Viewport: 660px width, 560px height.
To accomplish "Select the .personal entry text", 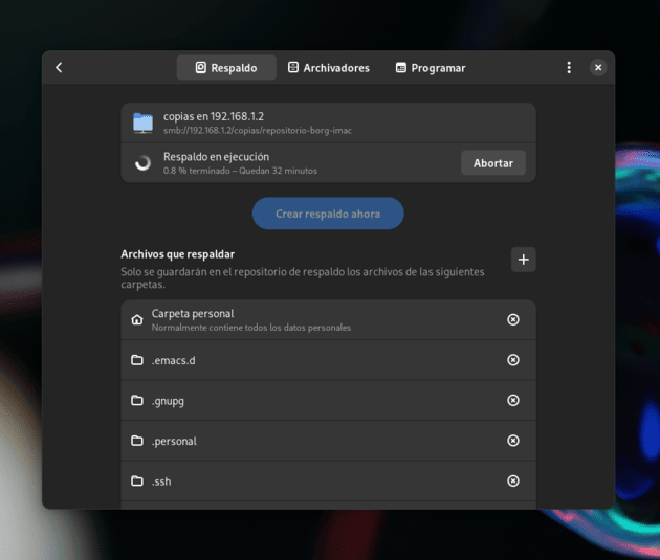I will (x=174, y=442).
